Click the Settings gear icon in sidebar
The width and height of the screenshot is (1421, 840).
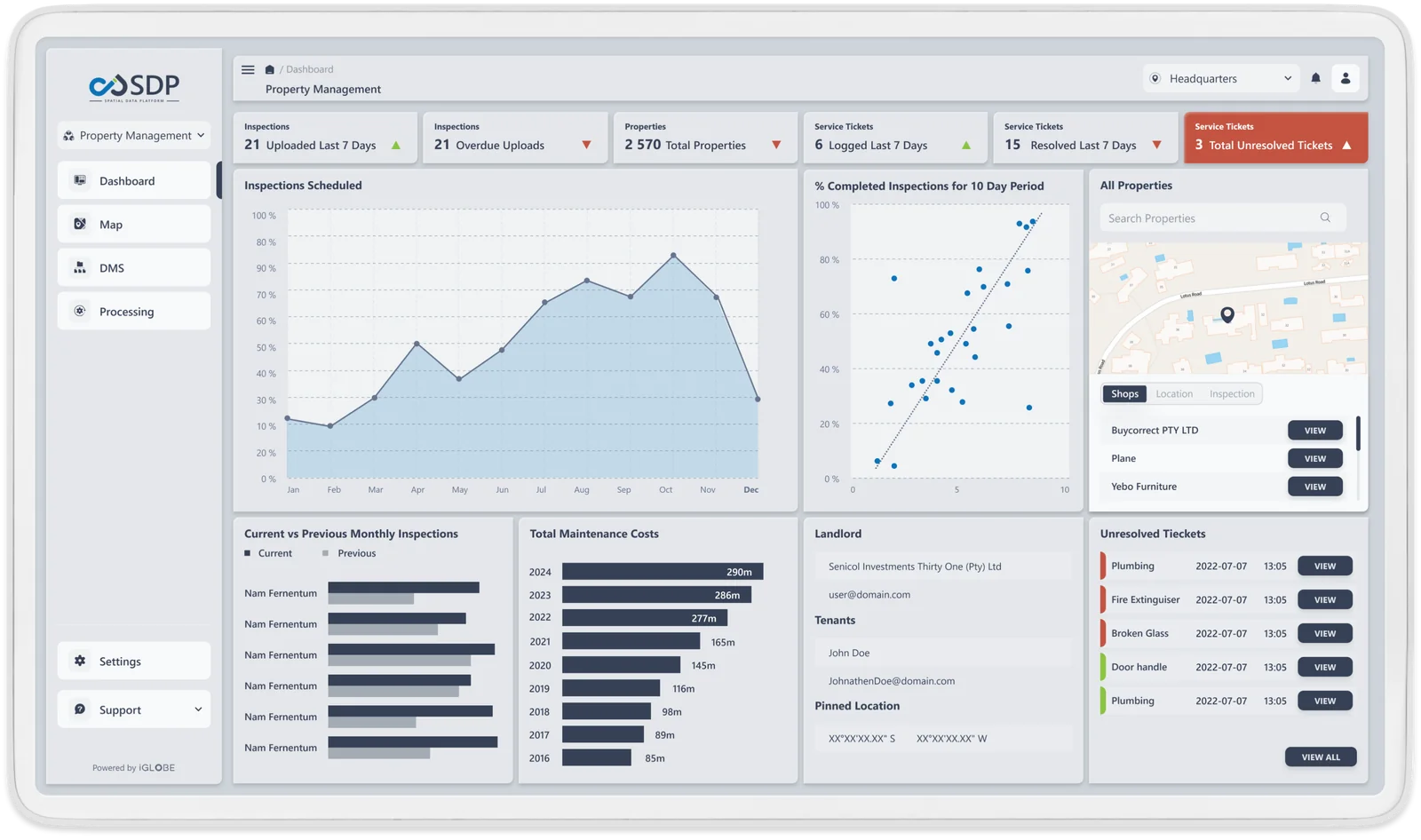(80, 661)
